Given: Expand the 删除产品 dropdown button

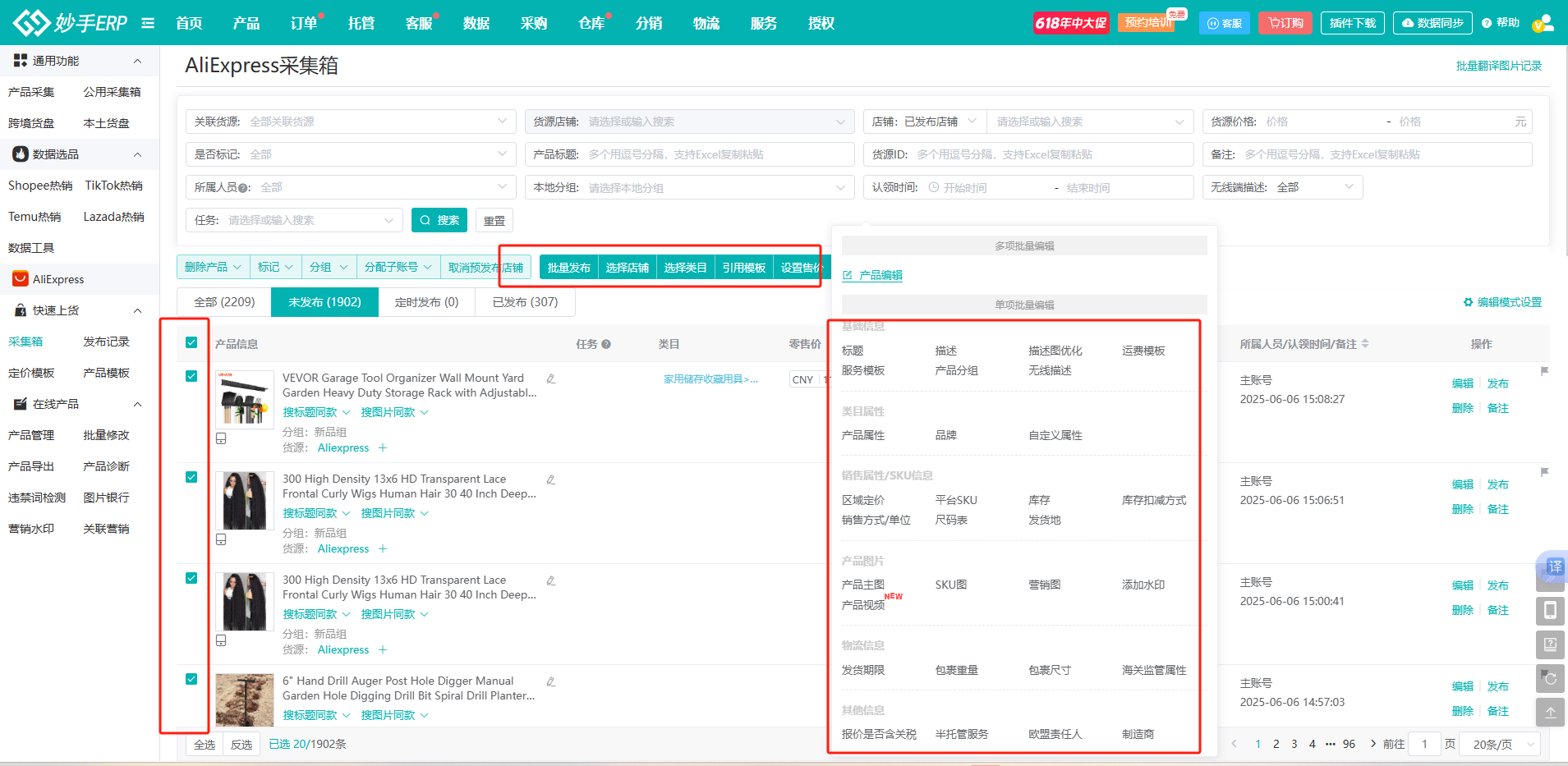Looking at the screenshot, I should 213,267.
